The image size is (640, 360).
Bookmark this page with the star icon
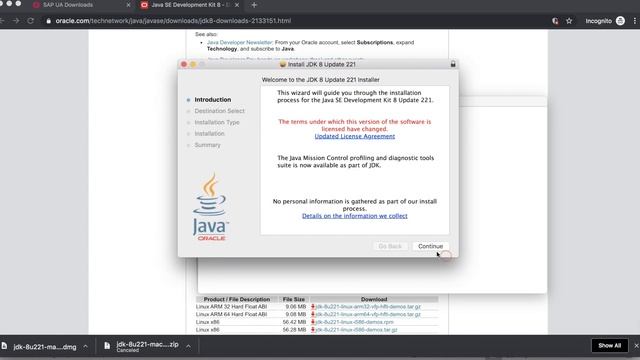569,21
